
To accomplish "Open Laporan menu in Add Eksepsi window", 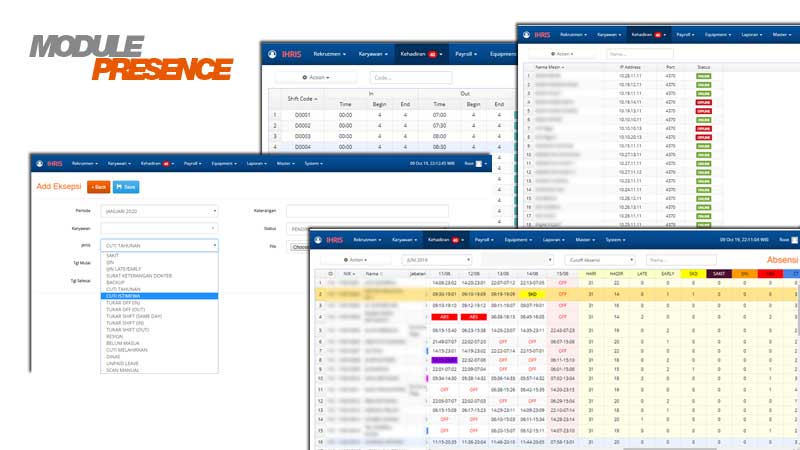I will (257, 164).
